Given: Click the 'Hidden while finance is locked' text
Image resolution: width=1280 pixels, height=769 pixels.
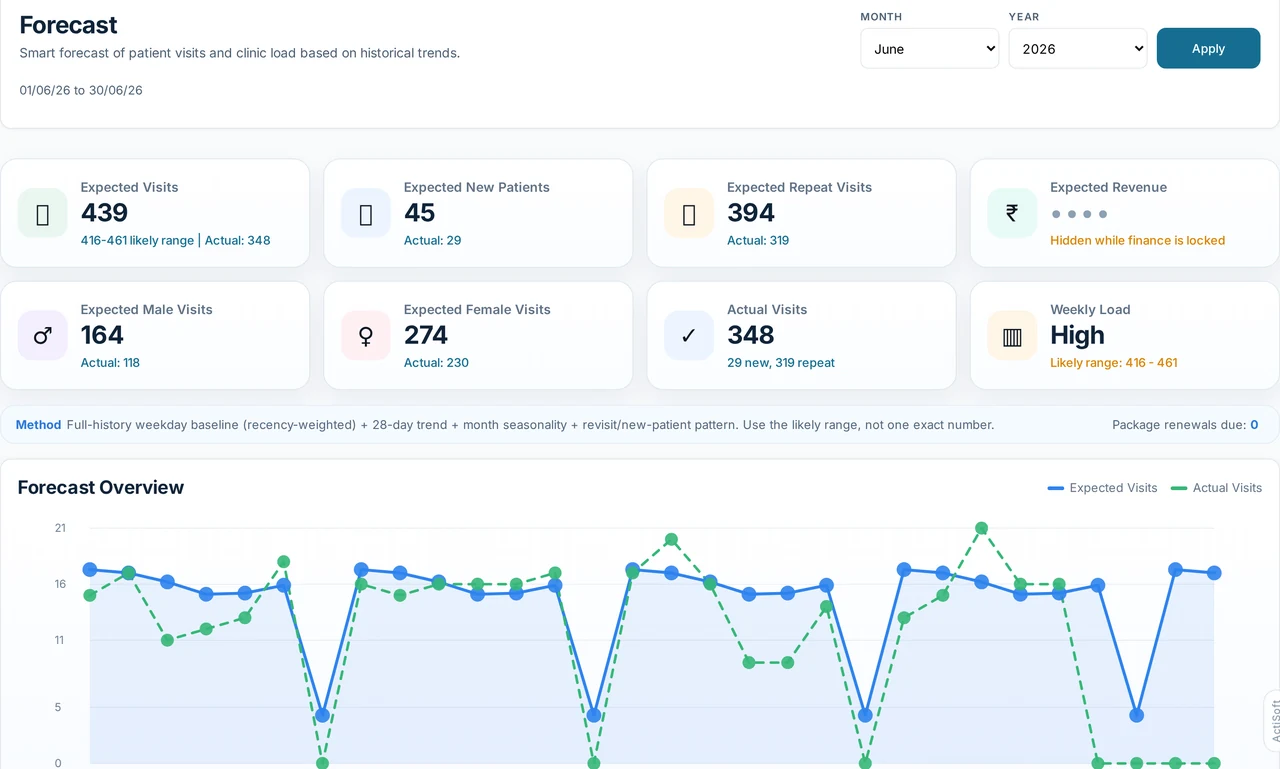Looking at the screenshot, I should [1137, 240].
